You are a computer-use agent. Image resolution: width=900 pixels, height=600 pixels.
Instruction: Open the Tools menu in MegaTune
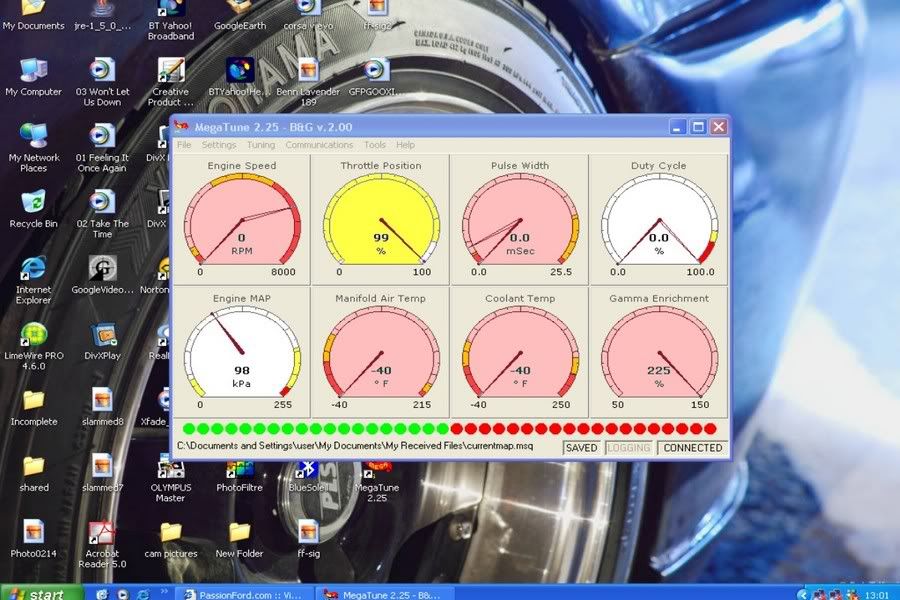374,145
